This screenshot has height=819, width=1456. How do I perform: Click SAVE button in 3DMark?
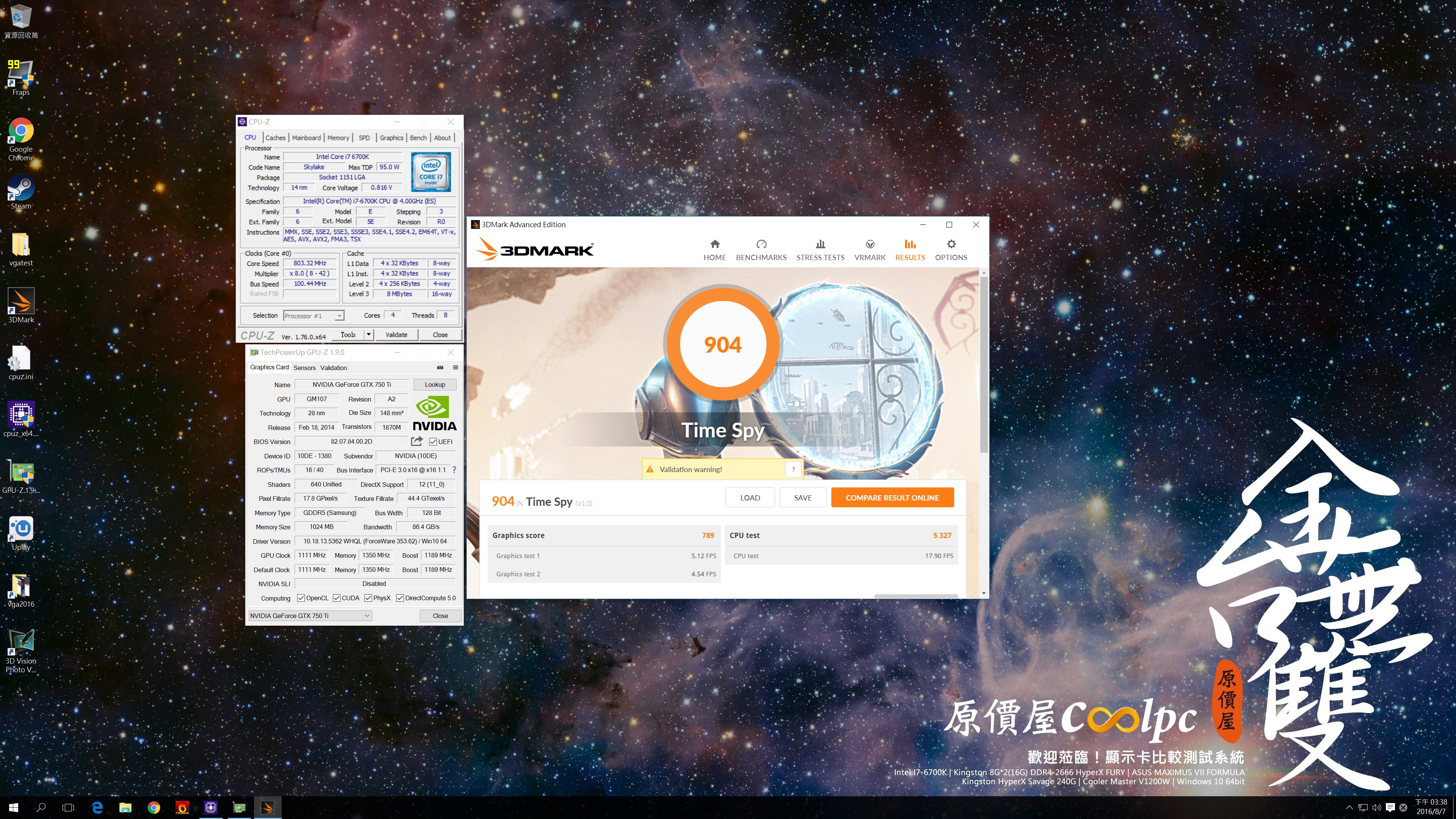coord(803,498)
